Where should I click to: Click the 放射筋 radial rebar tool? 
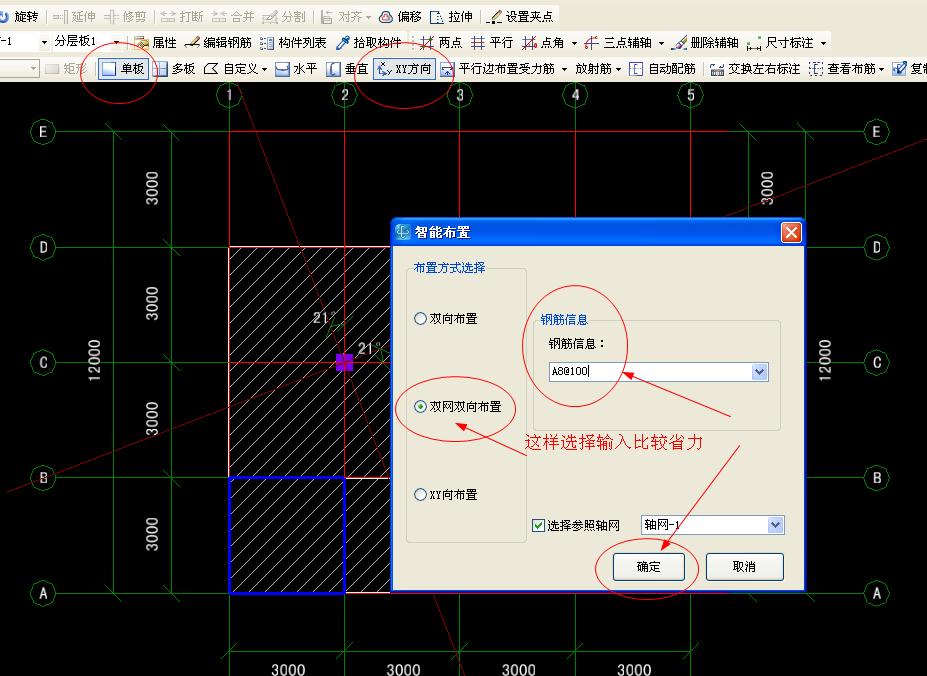pos(593,69)
